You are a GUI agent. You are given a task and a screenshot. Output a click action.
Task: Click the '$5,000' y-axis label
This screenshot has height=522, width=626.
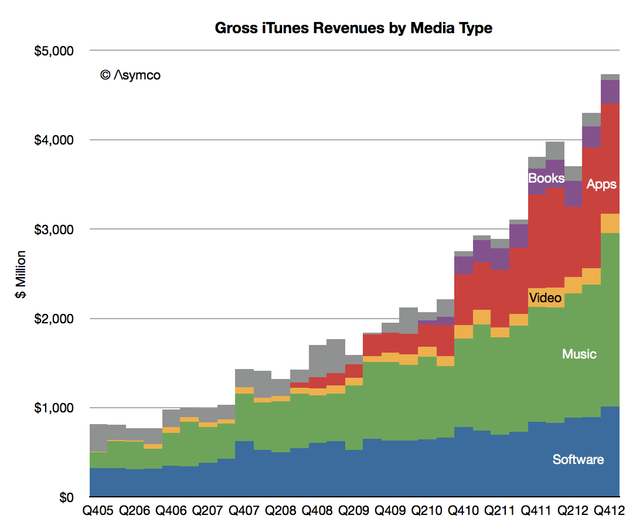(54, 51)
